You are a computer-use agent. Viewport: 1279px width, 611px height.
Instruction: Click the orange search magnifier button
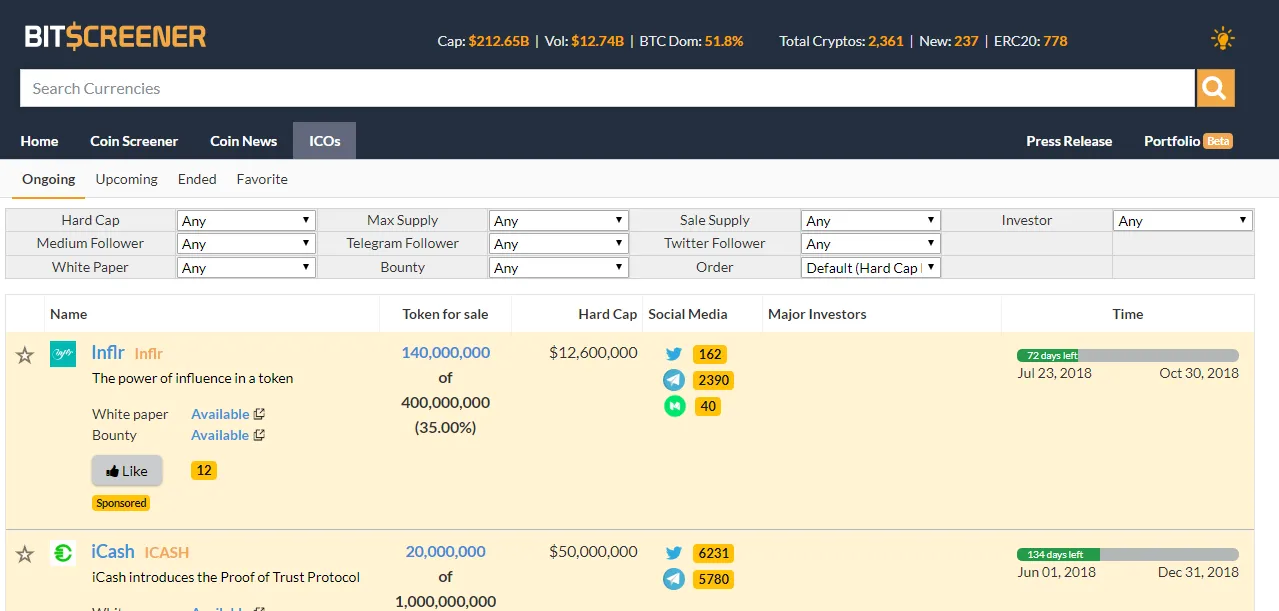tap(1215, 88)
